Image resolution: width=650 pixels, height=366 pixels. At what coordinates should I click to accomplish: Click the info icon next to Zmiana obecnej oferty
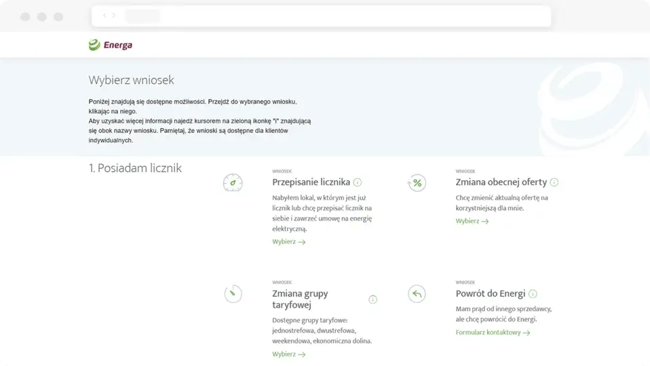554,182
